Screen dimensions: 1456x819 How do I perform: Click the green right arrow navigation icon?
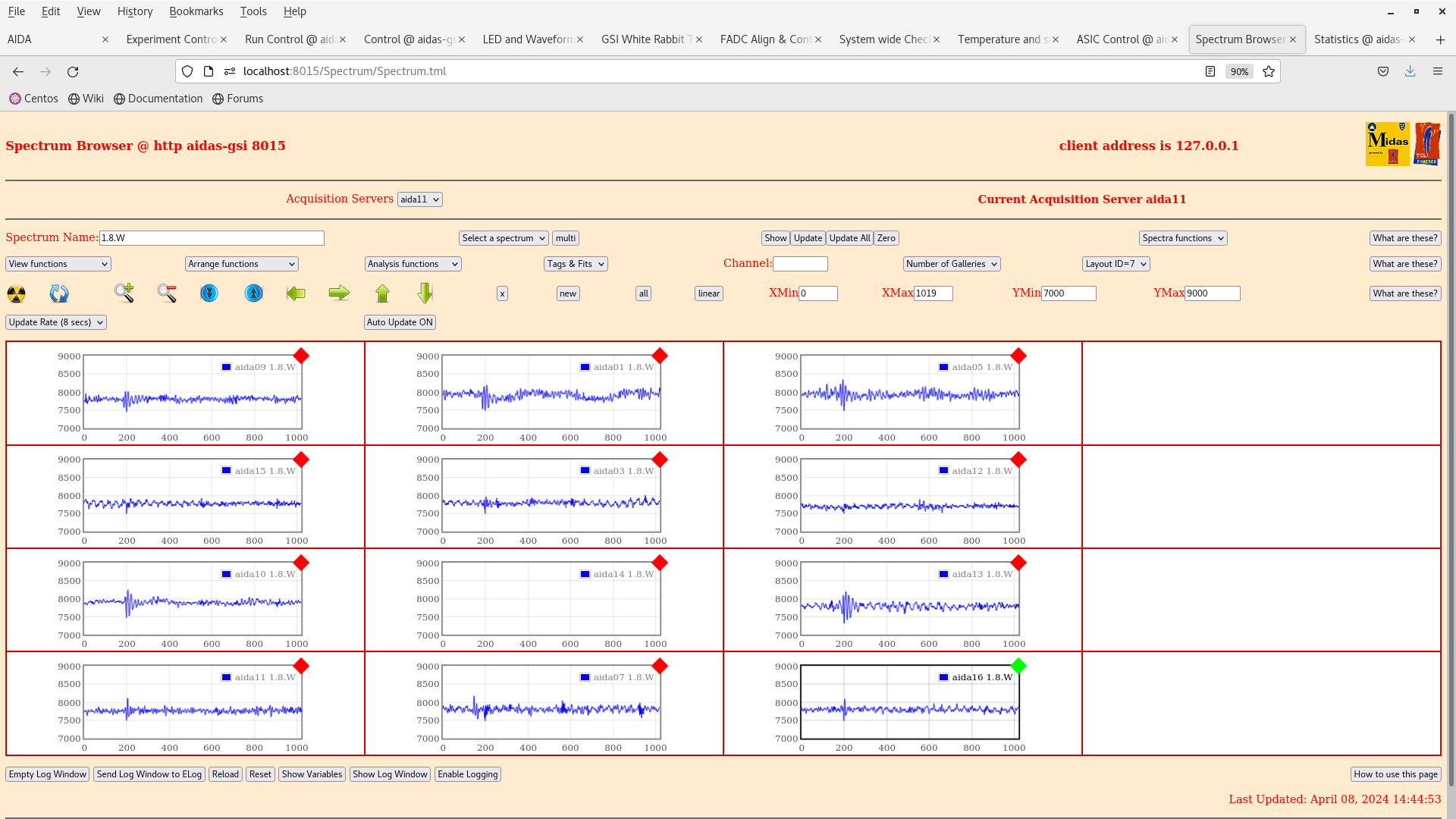pos(339,292)
